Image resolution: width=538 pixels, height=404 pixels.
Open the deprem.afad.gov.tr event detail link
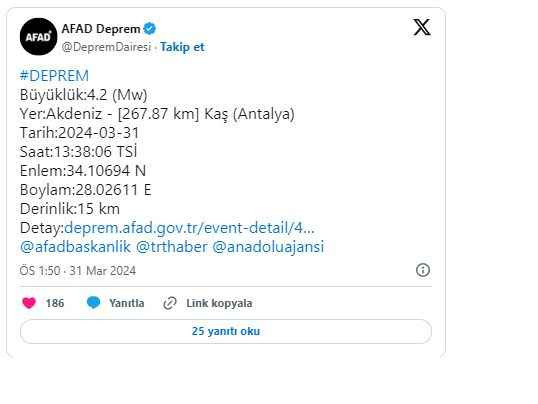click(x=189, y=228)
